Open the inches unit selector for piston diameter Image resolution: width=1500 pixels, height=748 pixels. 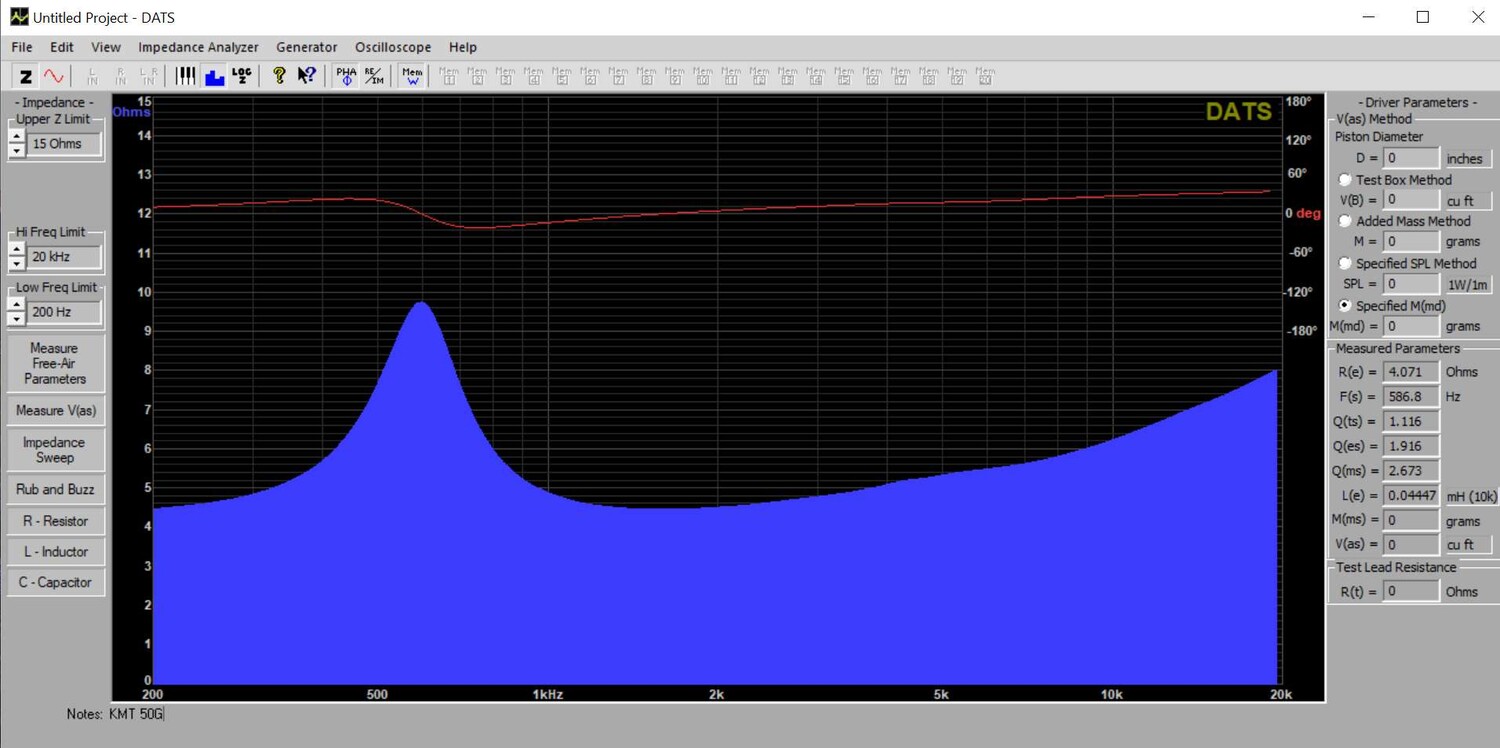[1468, 159]
